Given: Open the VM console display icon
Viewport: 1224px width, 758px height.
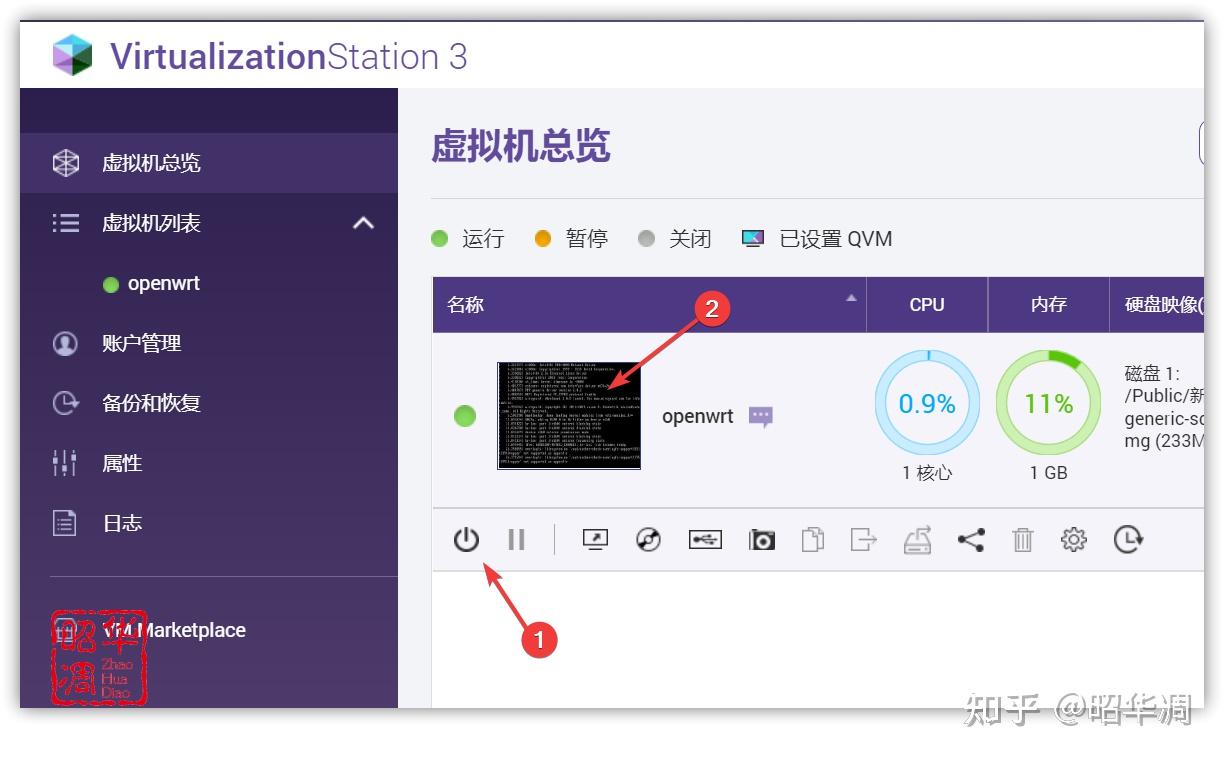Looking at the screenshot, I should (x=596, y=540).
